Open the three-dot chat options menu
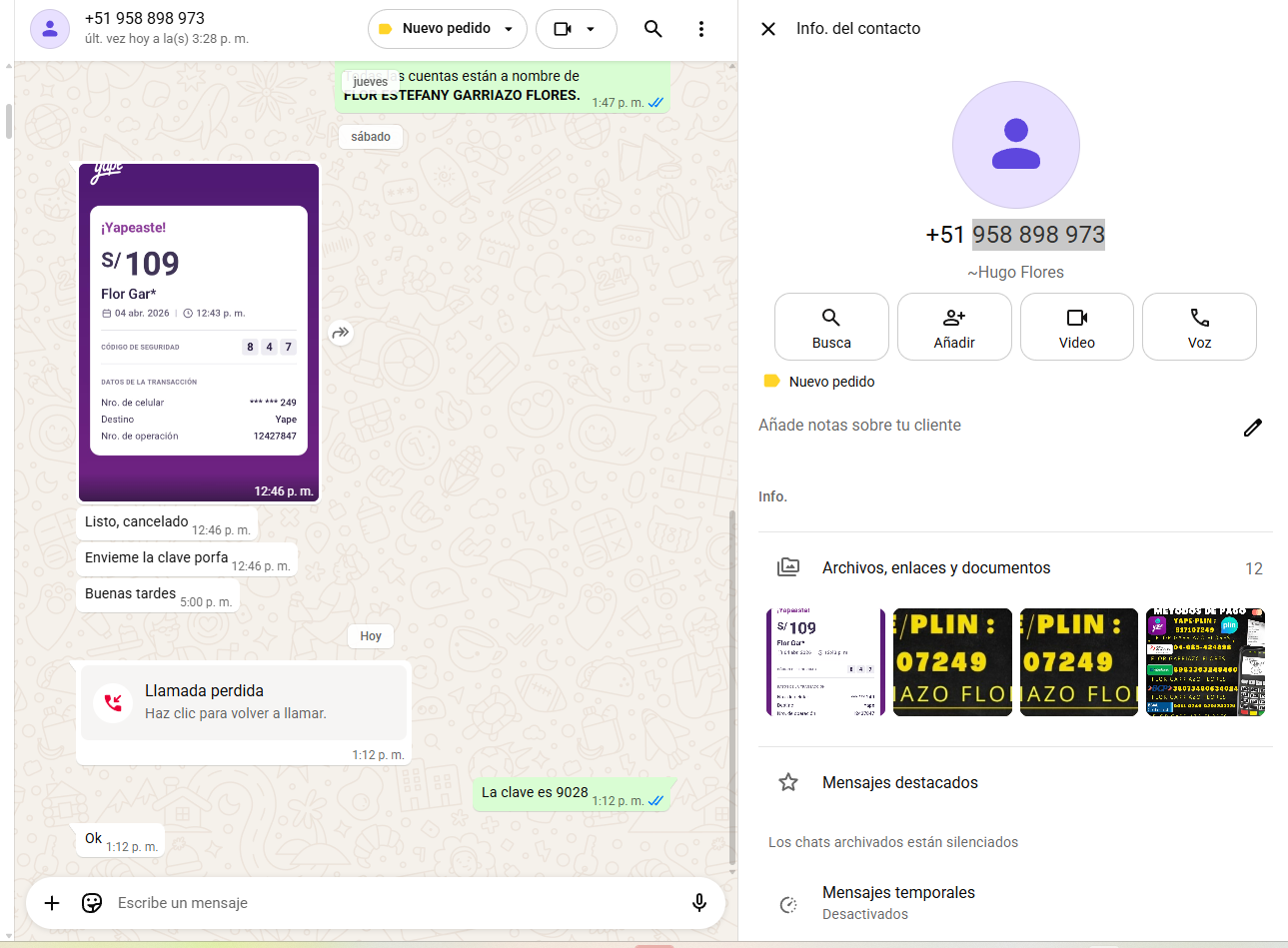Image resolution: width=1288 pixels, height=948 pixels. (701, 29)
